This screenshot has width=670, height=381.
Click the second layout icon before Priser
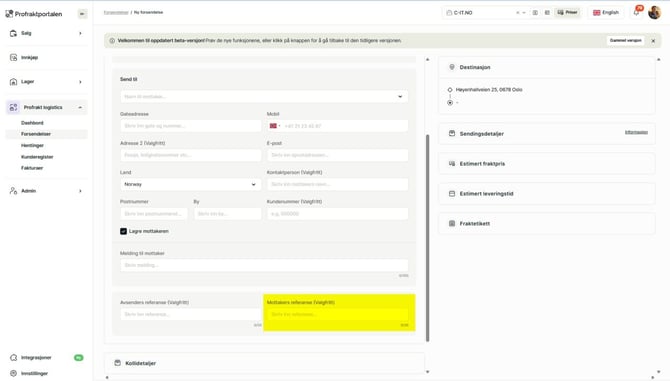[547, 13]
